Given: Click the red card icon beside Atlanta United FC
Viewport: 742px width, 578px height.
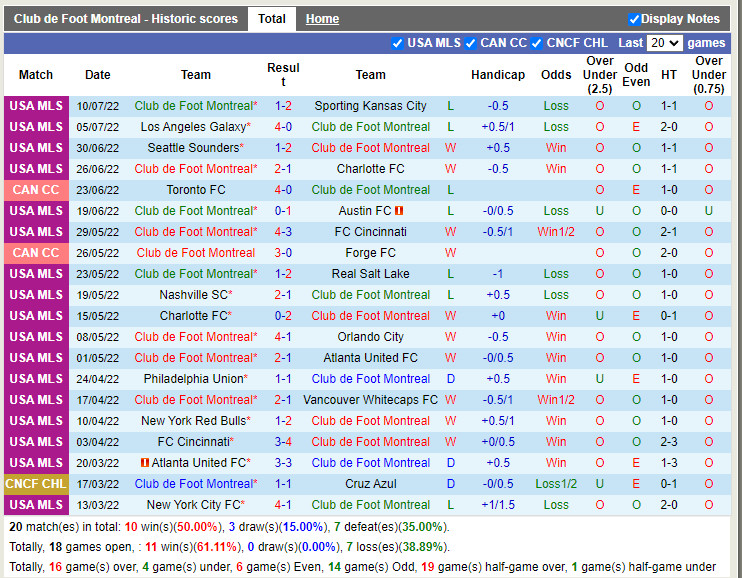Looking at the screenshot, I should (145, 463).
